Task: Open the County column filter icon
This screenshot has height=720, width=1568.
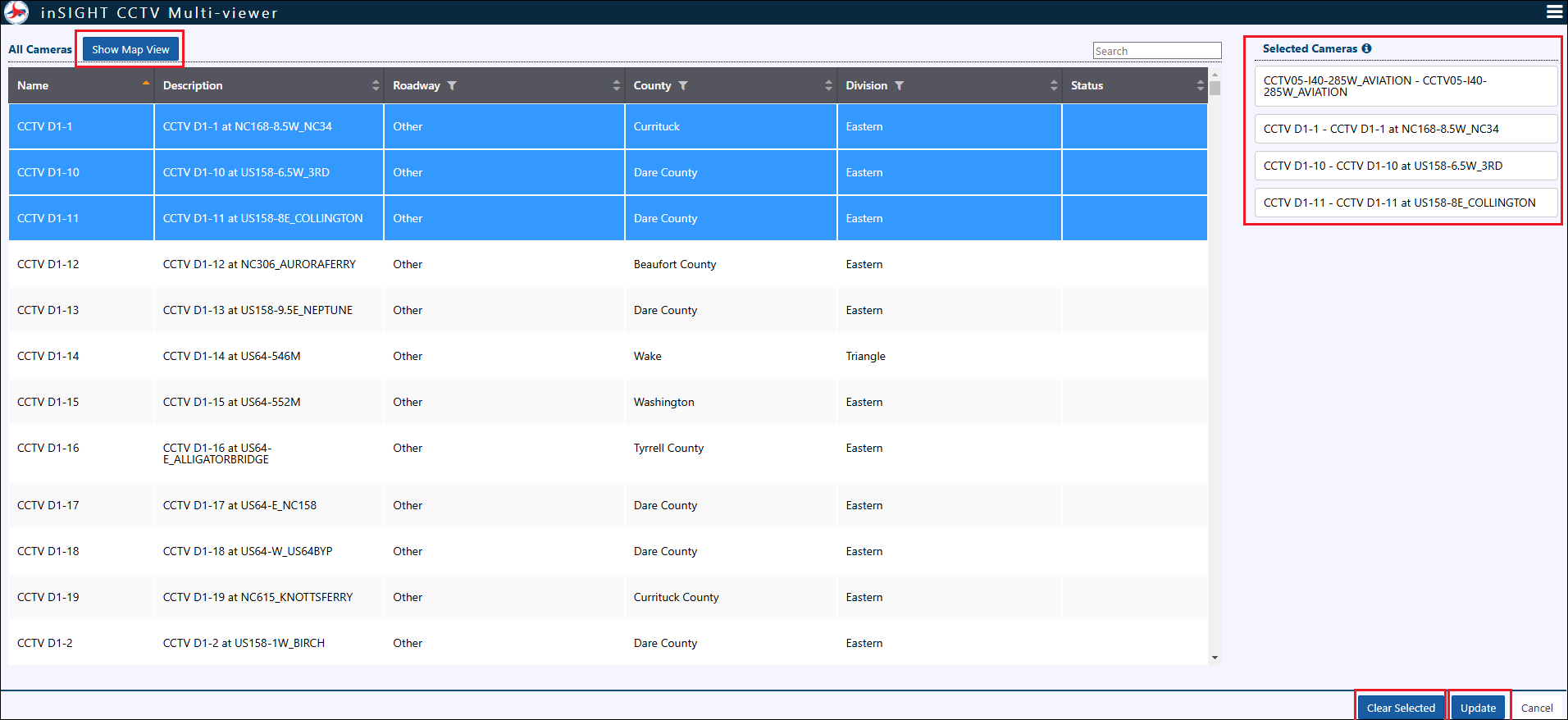Action: coord(683,85)
